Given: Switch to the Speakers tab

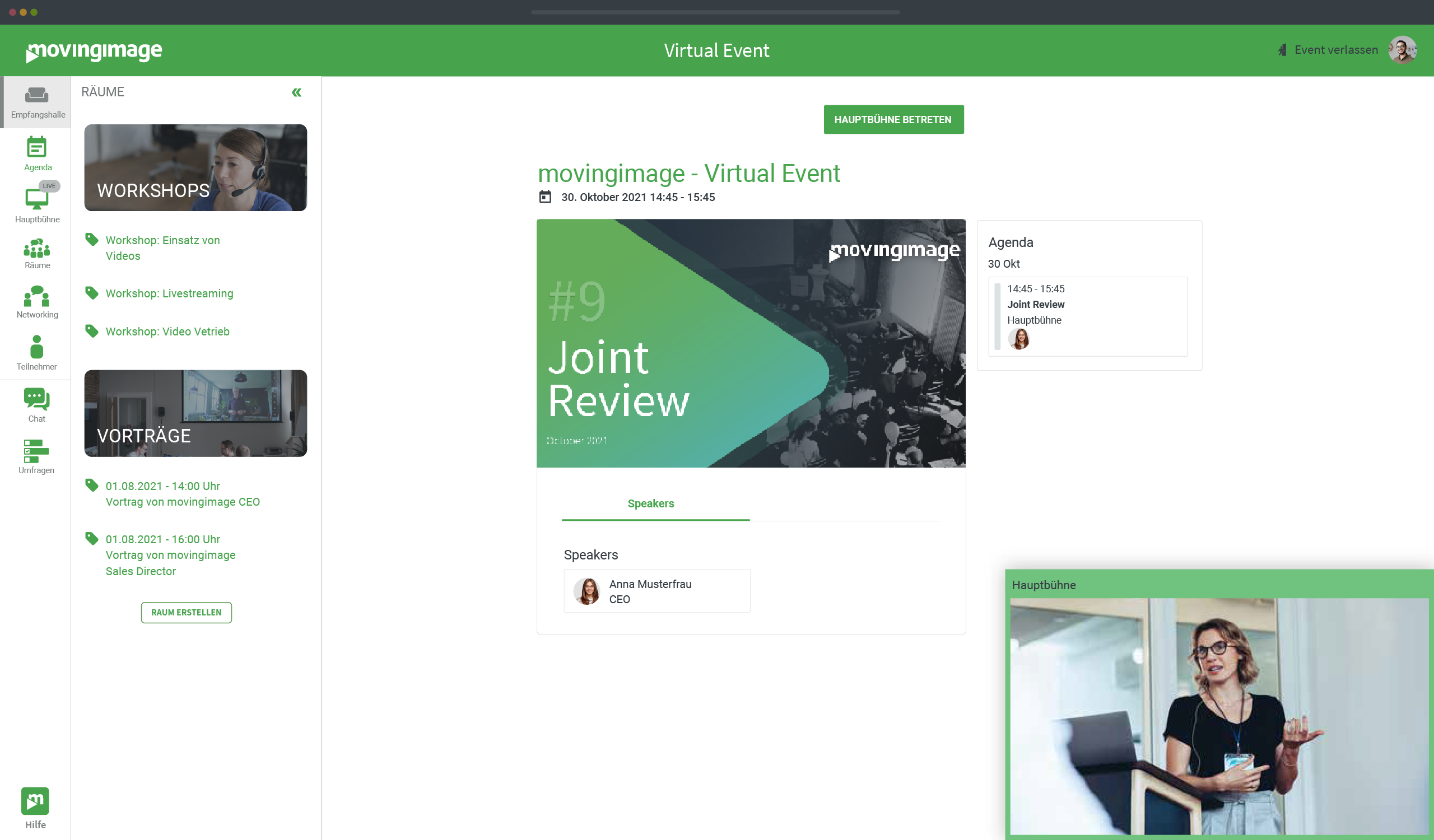Looking at the screenshot, I should [x=650, y=504].
